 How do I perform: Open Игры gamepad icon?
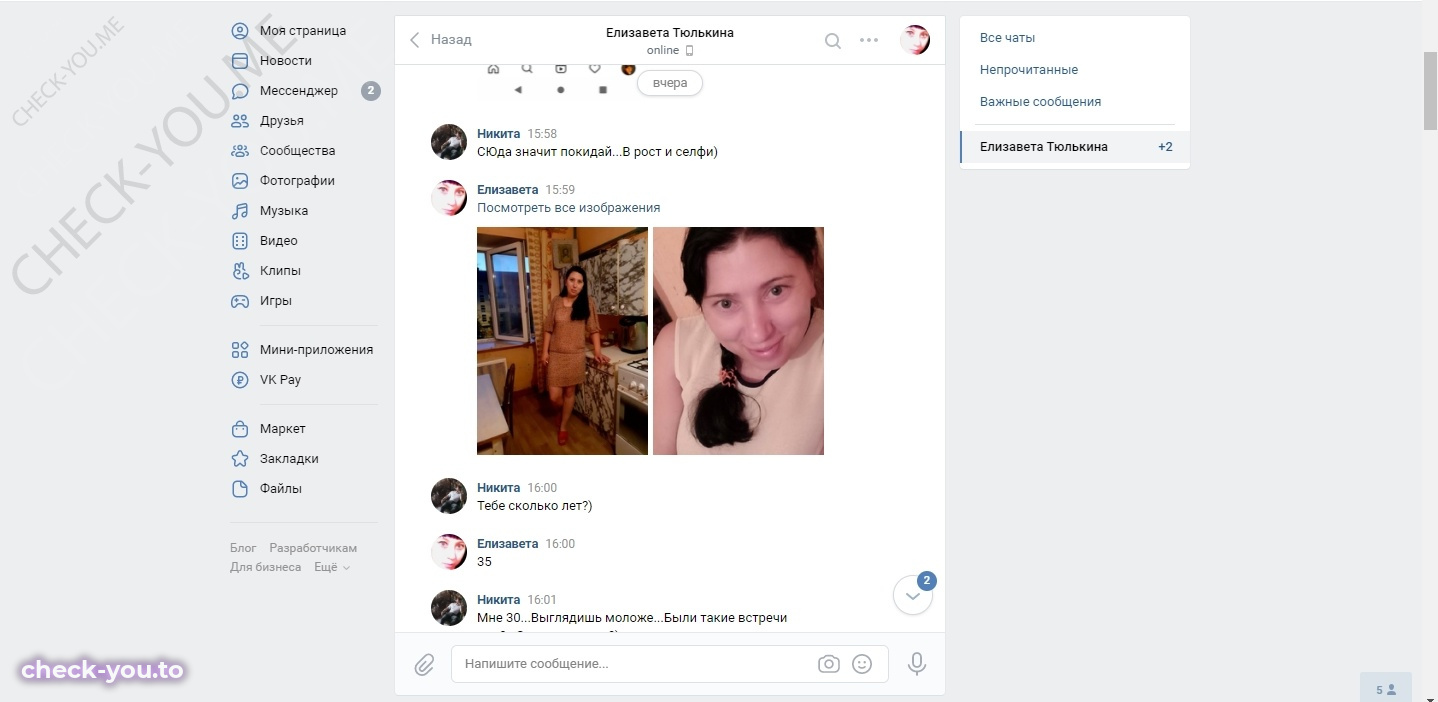click(240, 301)
